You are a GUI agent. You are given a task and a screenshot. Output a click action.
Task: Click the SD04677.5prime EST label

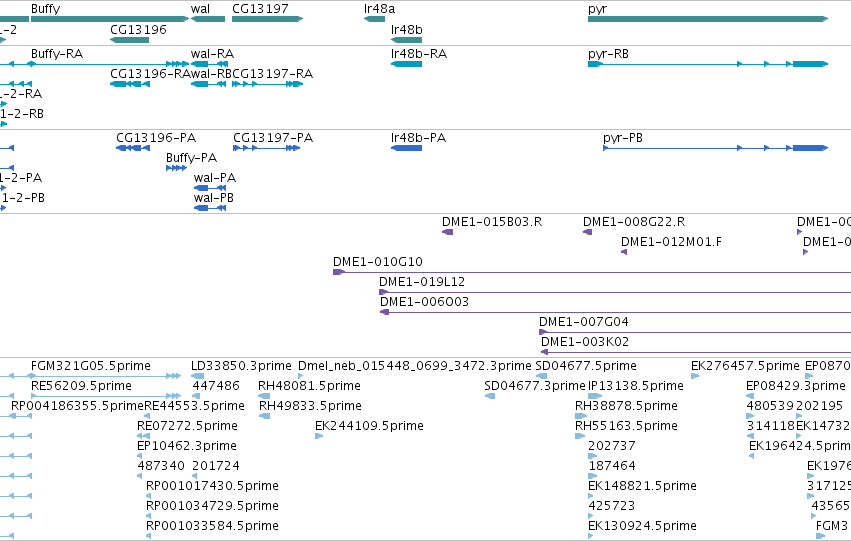coord(586,366)
